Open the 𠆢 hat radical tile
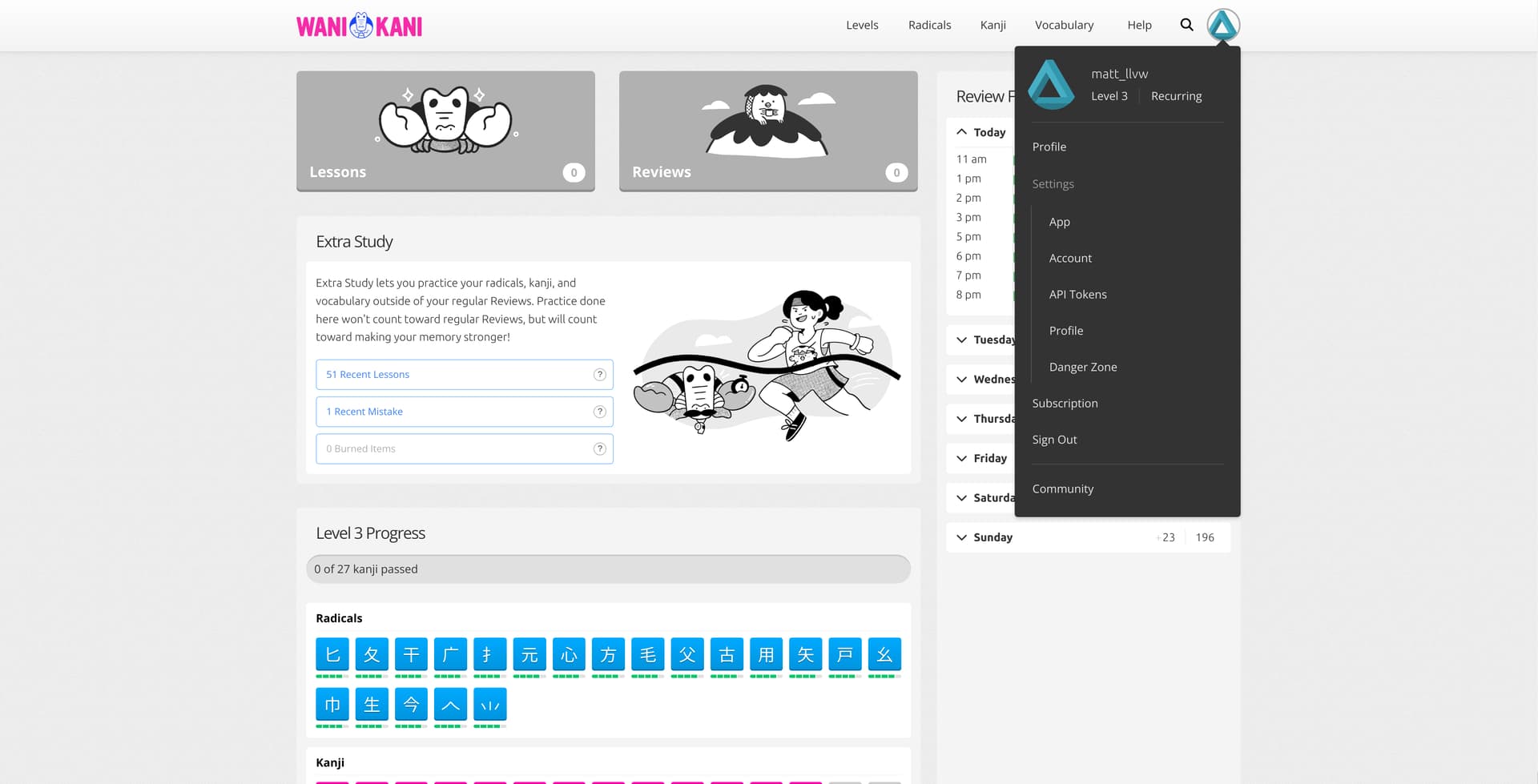This screenshot has height=784, width=1538. click(x=450, y=705)
